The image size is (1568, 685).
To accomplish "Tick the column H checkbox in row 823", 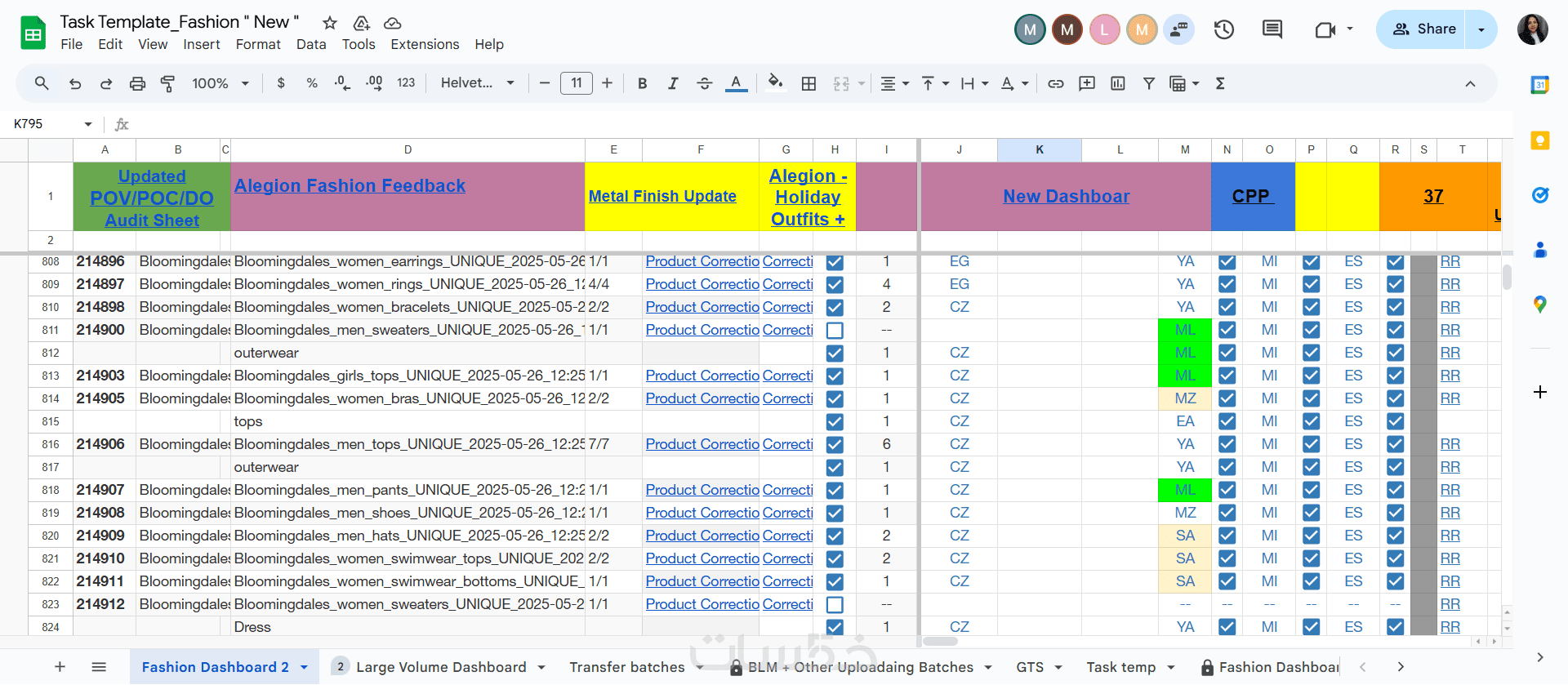I will (x=835, y=605).
